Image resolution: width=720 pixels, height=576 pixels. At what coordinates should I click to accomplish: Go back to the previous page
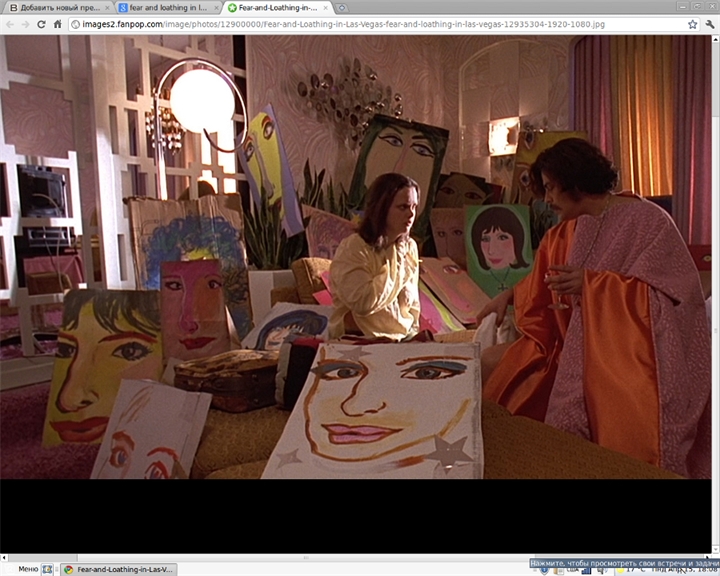coord(10,24)
